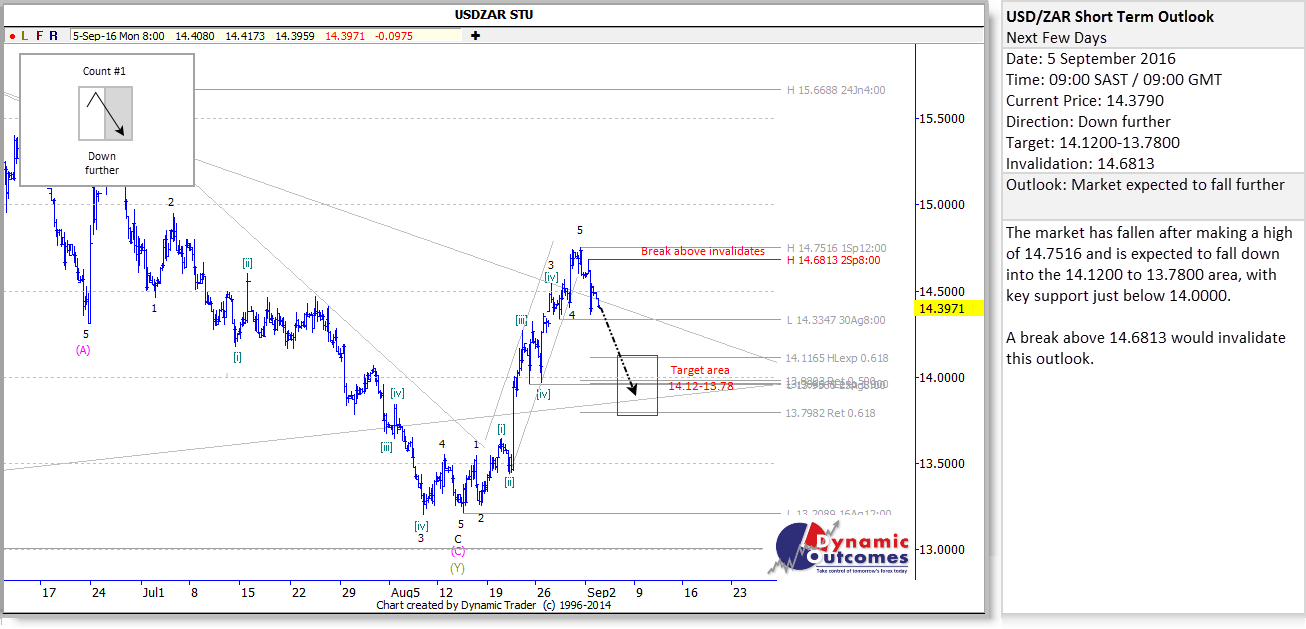This screenshot has width=1306, height=629.
Task: Click the L button in chart toolbar
Action: pos(24,36)
